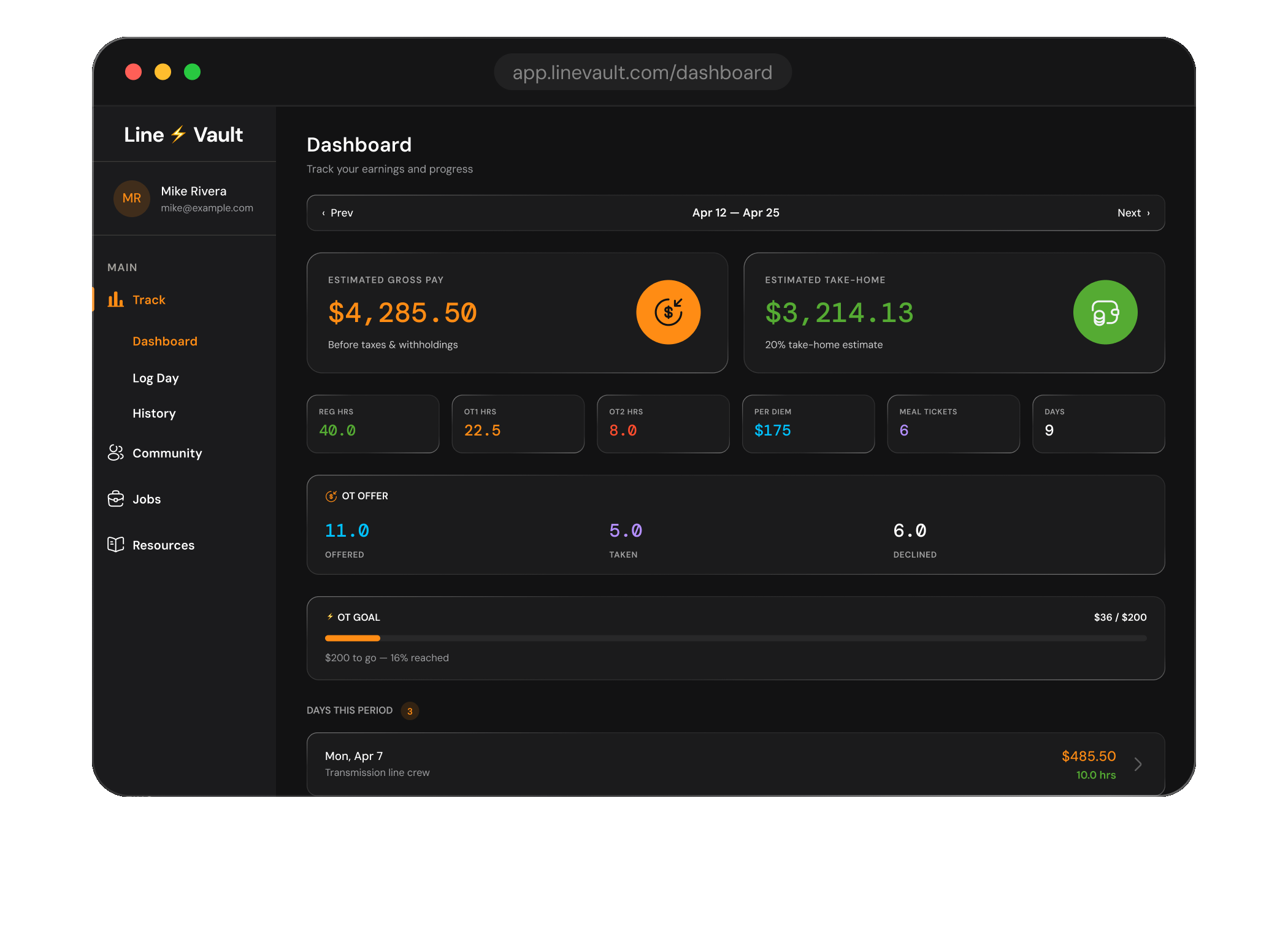The height and width of the screenshot is (944, 1288).
Task: Click the app.linevault.com/dashboard address bar
Action: pyautogui.click(x=642, y=72)
